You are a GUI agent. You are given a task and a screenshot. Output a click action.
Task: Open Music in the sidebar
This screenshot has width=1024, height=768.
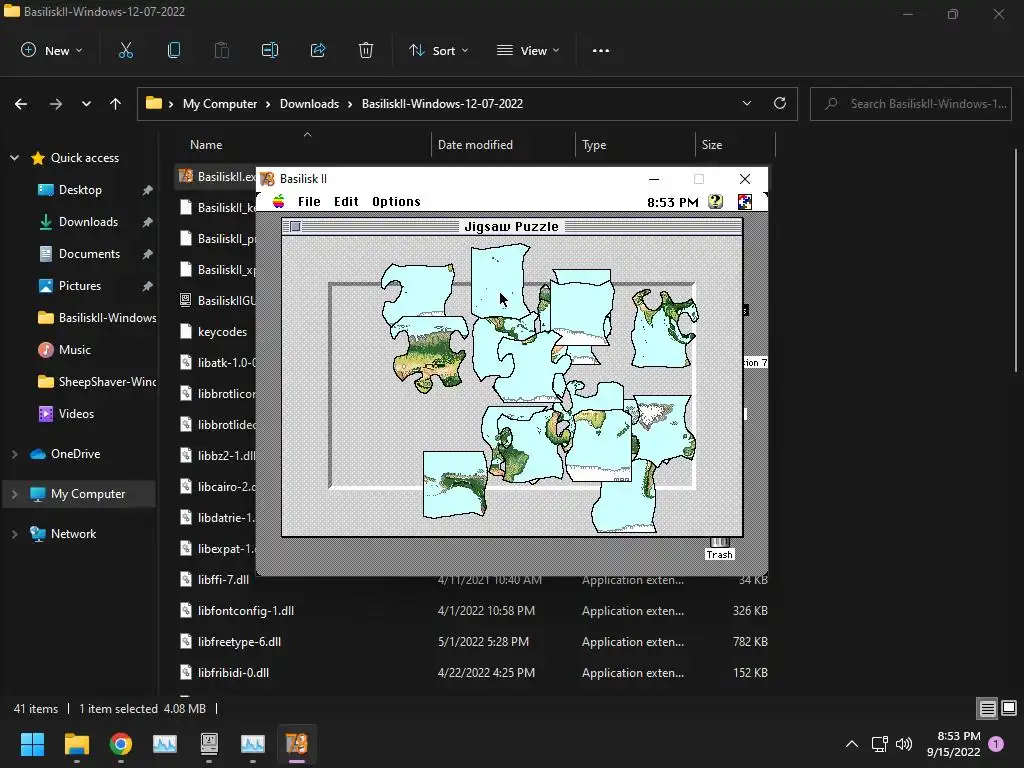(x=74, y=350)
